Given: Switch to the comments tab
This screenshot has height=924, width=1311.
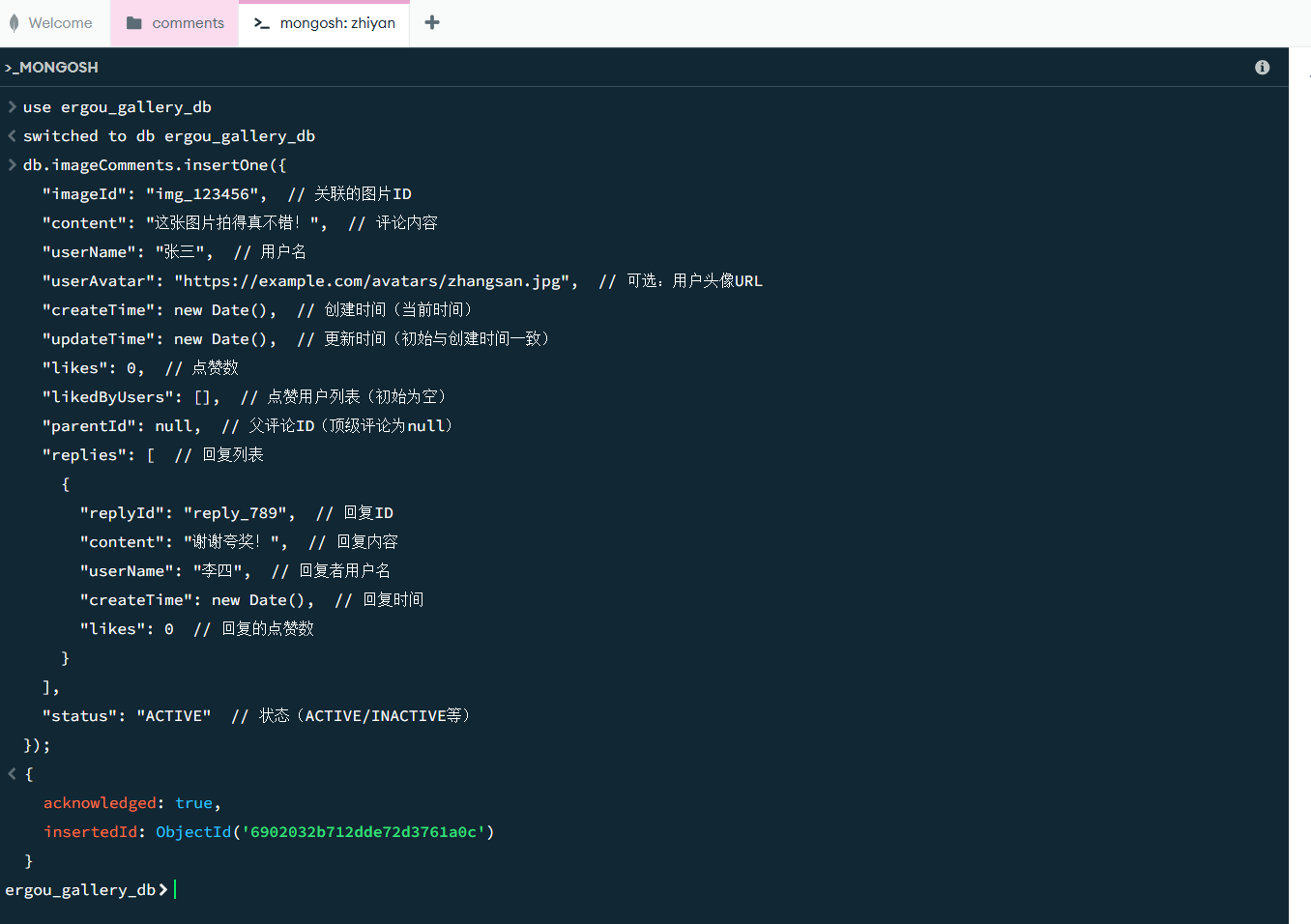Looking at the screenshot, I should coord(188,23).
